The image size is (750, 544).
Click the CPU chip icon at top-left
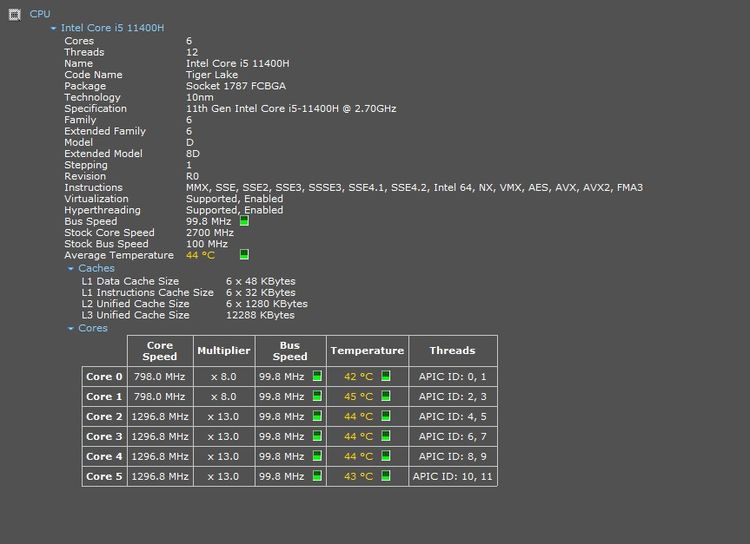[x=12, y=14]
